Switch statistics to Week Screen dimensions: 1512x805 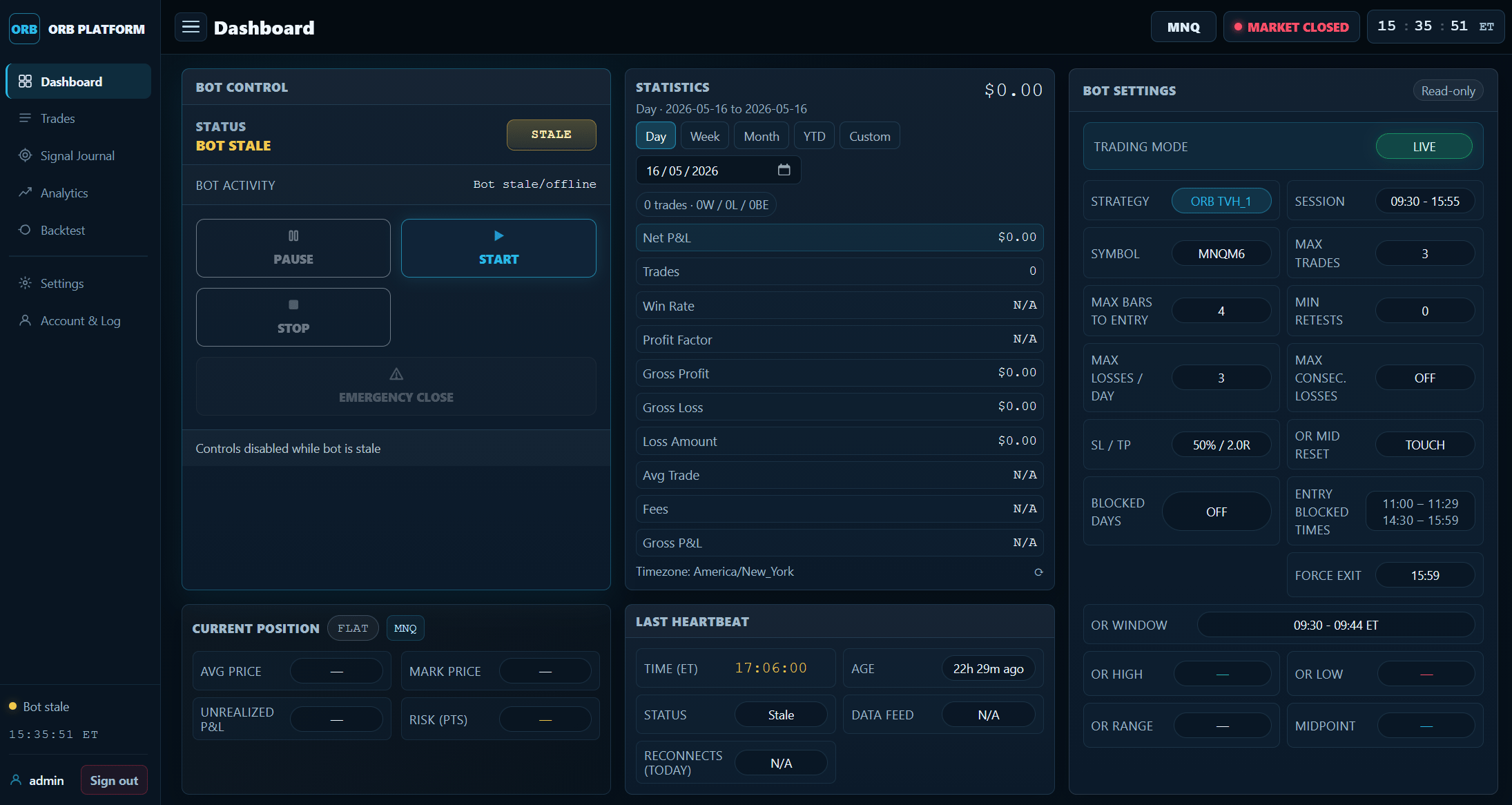click(x=705, y=136)
